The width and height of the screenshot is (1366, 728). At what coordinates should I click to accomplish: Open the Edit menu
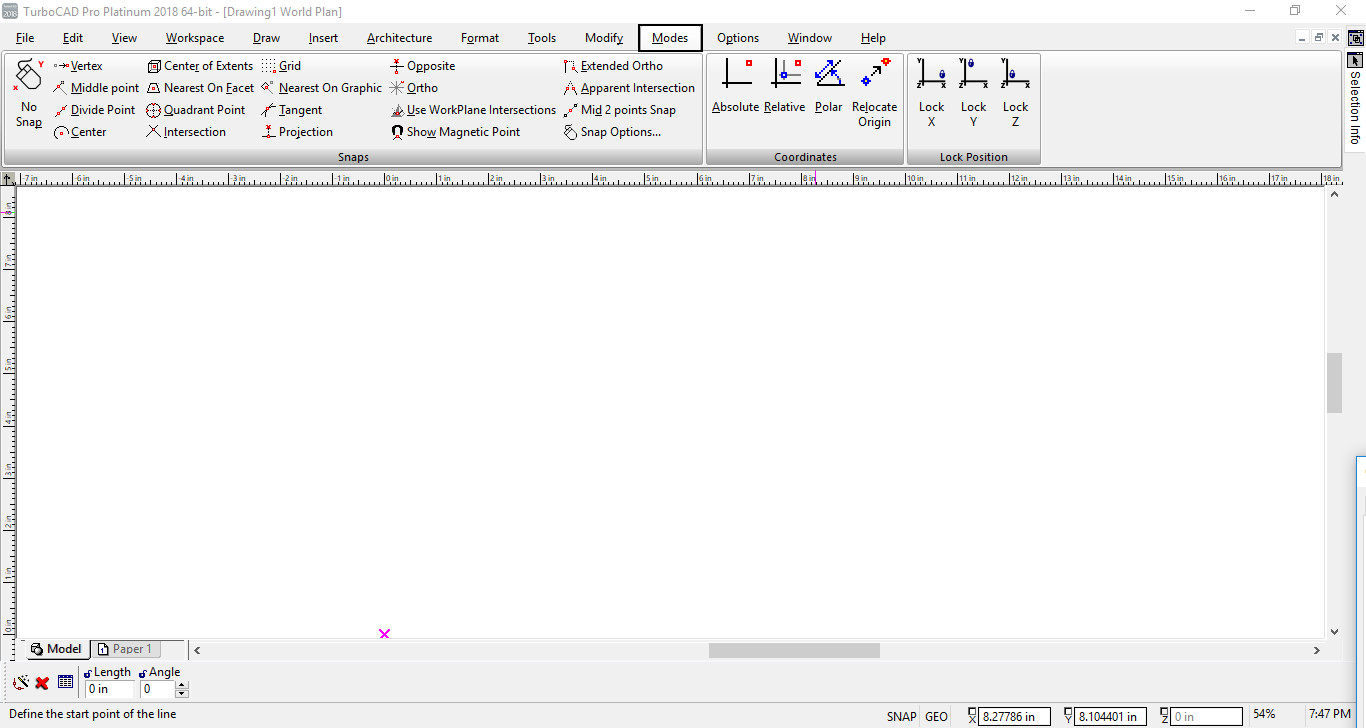[73, 38]
